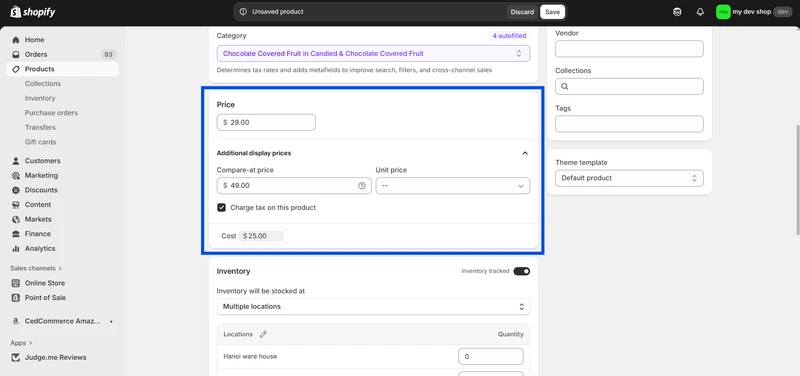Open the Category dropdown
Screen dimensions: 800x376
(x=373, y=54)
